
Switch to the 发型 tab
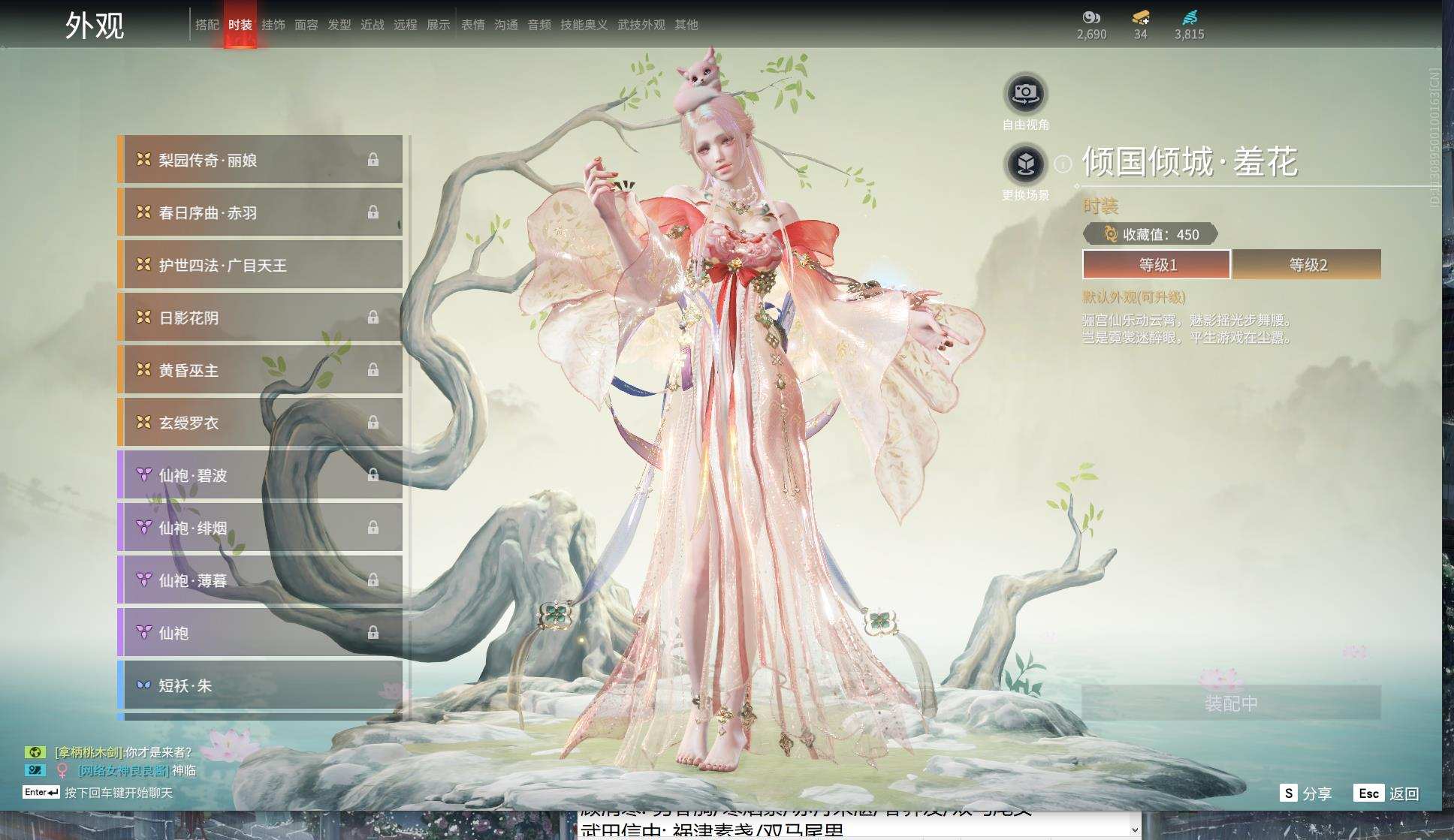[x=339, y=25]
